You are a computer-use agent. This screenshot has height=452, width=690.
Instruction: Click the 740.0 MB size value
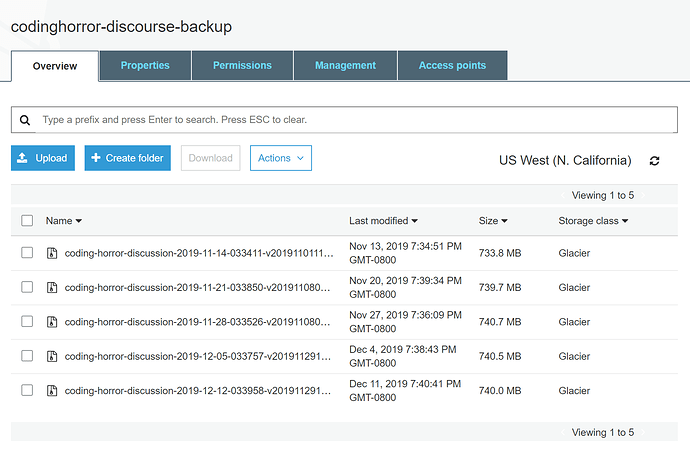click(500, 391)
